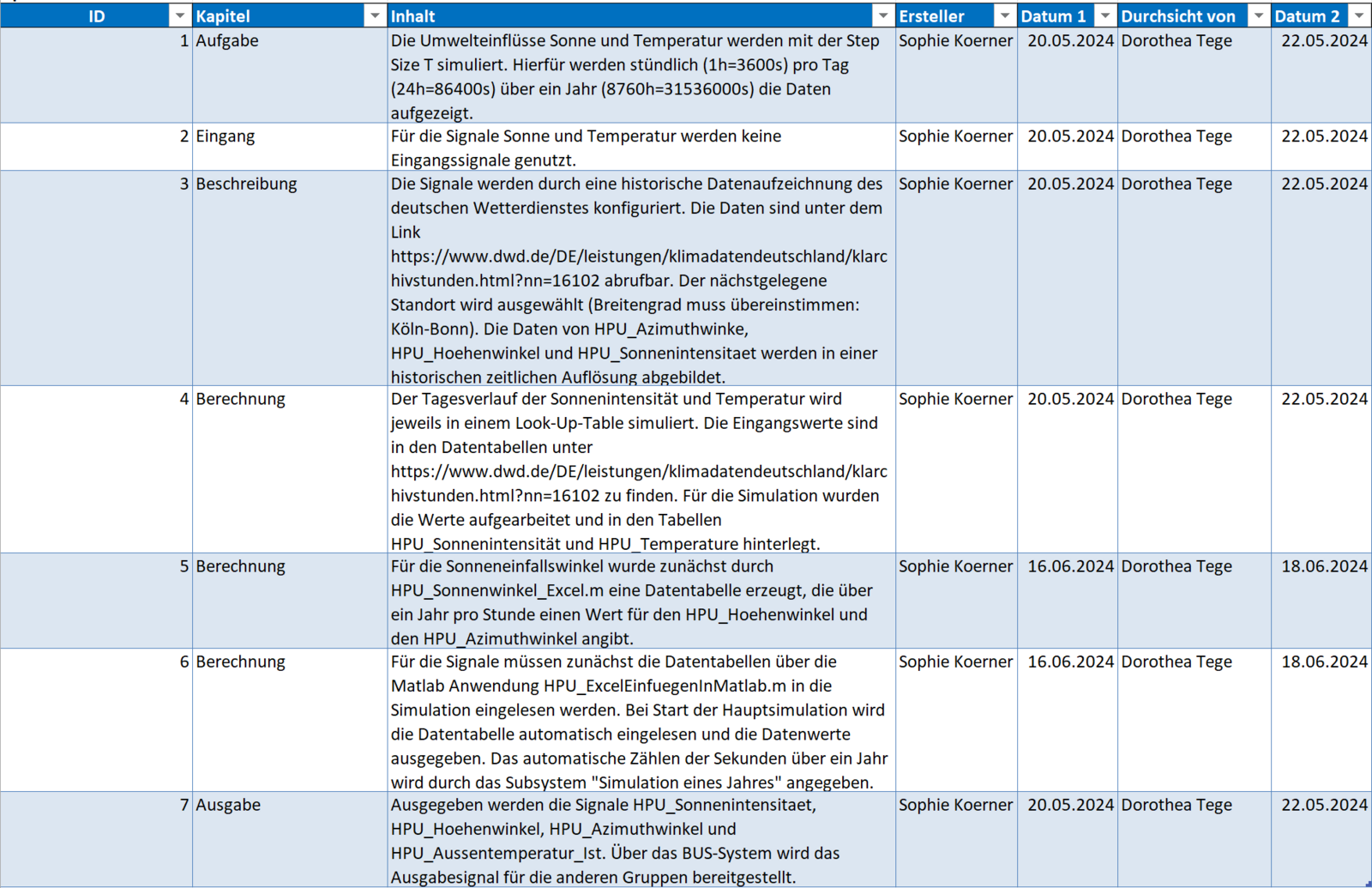The image size is (1372, 888).
Task: Expand the Inhalt column filter arrow
Action: pyautogui.click(x=882, y=16)
